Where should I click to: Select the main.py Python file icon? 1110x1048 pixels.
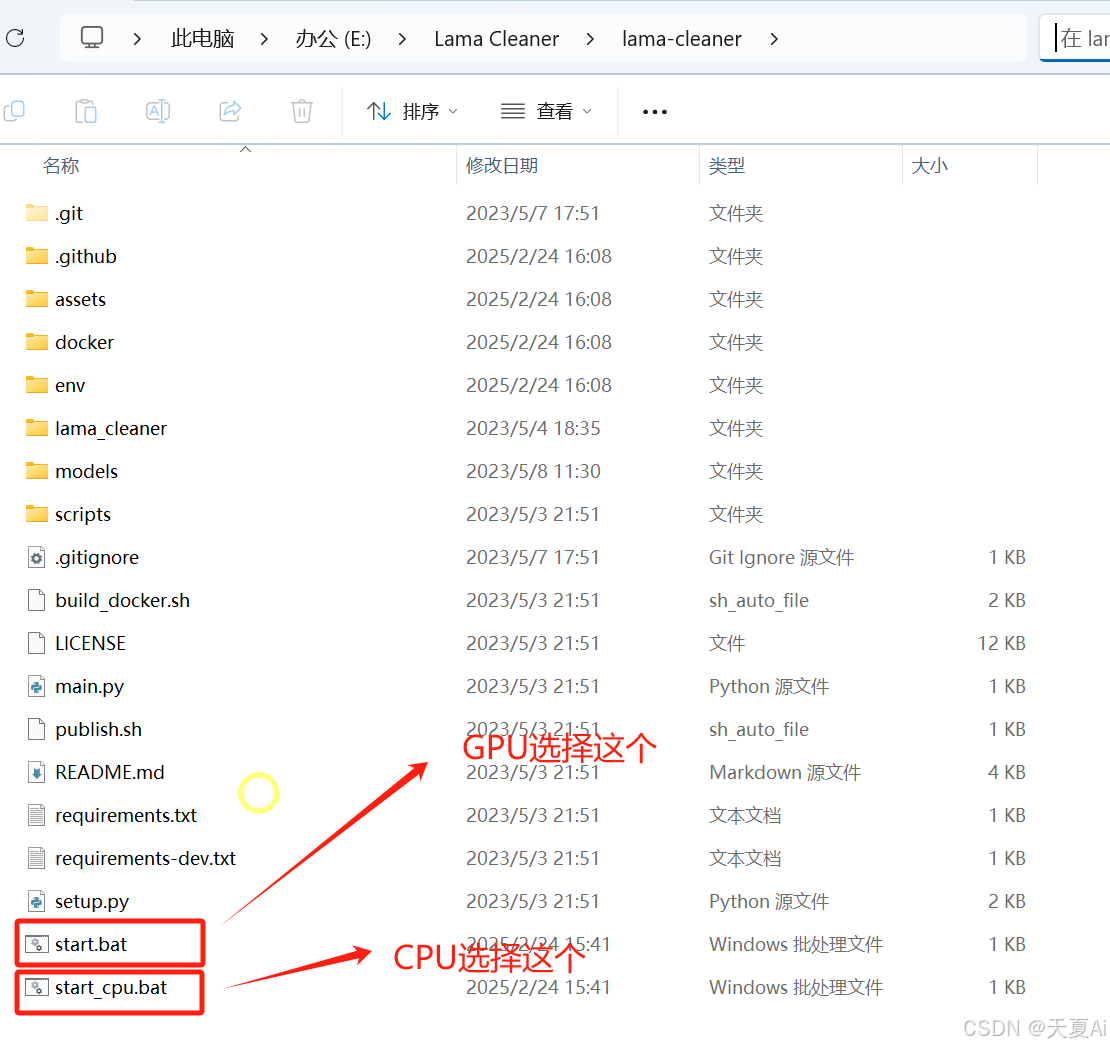[36, 686]
